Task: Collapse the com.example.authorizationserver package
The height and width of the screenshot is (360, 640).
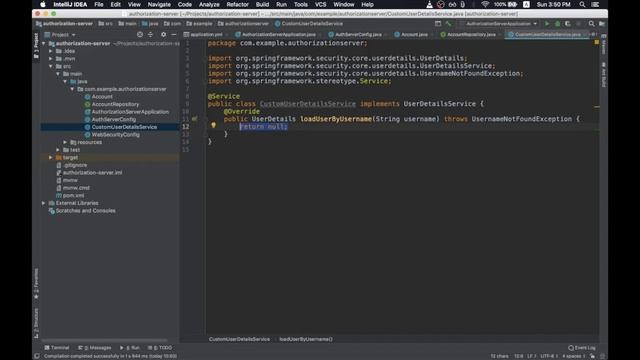Action: (72, 89)
